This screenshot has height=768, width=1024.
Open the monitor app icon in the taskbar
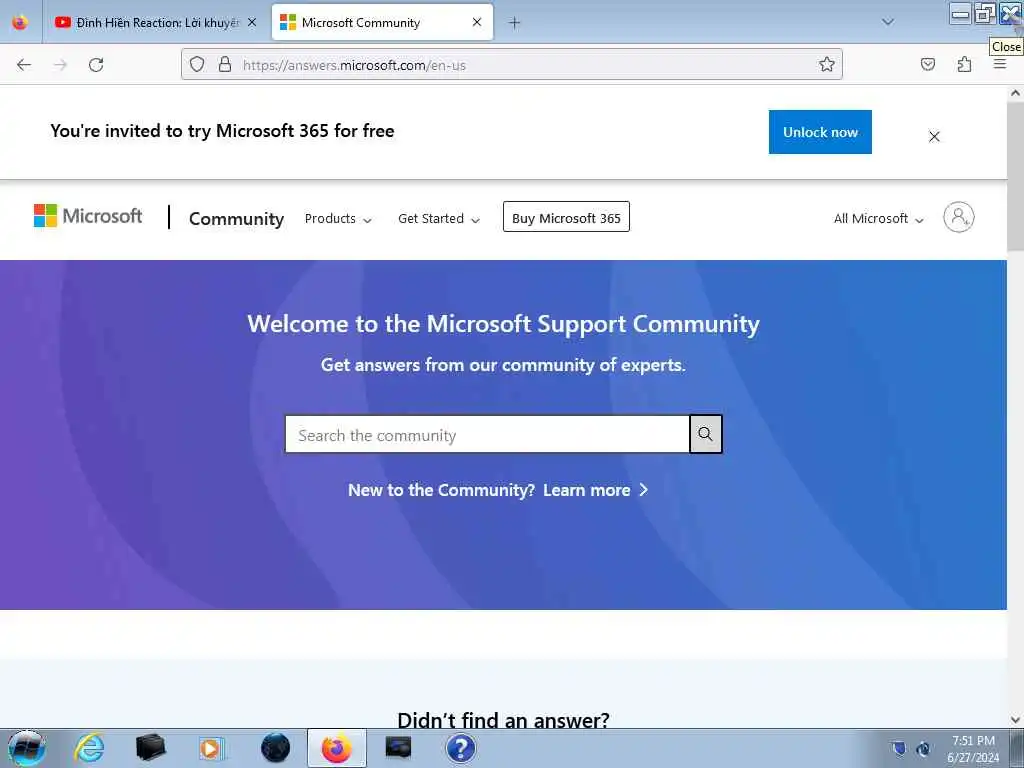point(398,748)
